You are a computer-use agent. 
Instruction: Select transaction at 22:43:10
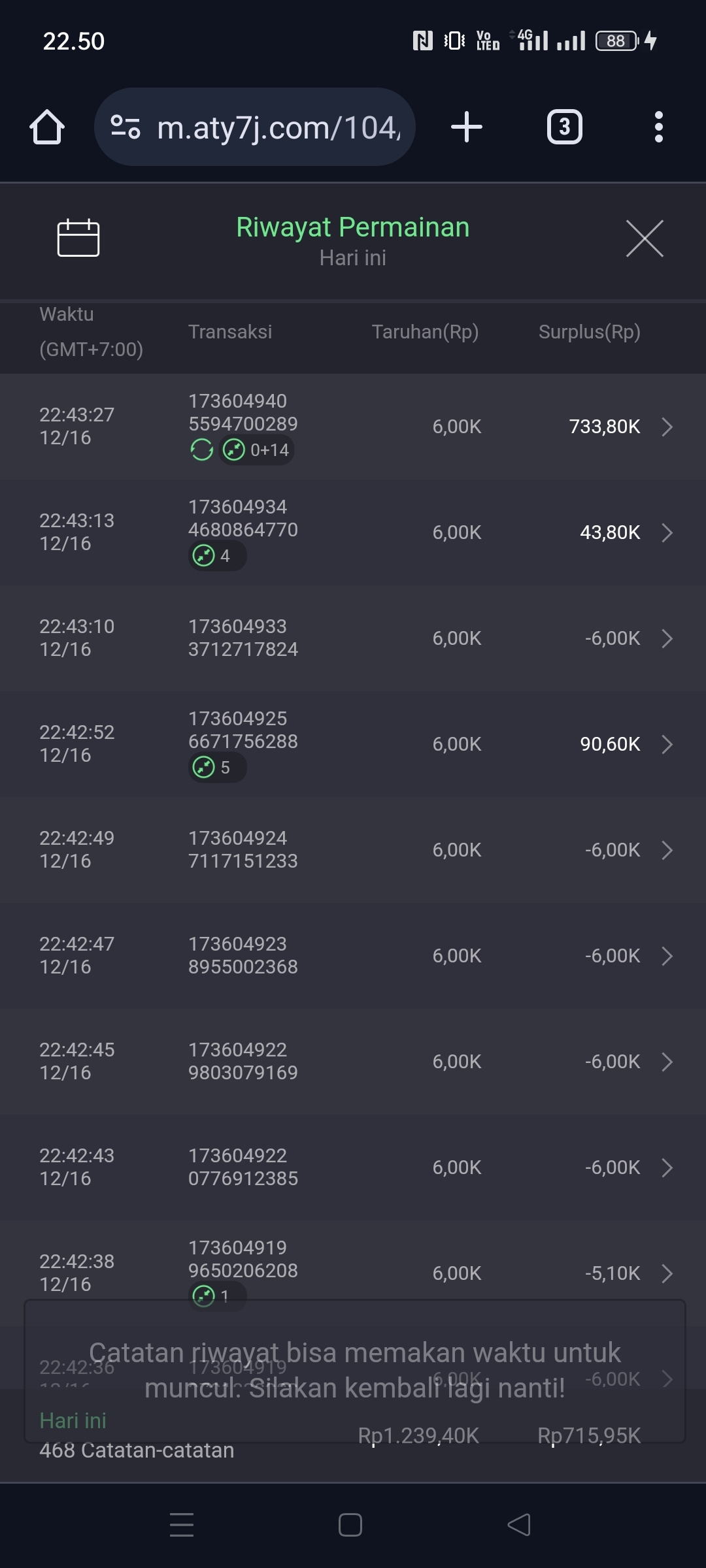pos(353,638)
